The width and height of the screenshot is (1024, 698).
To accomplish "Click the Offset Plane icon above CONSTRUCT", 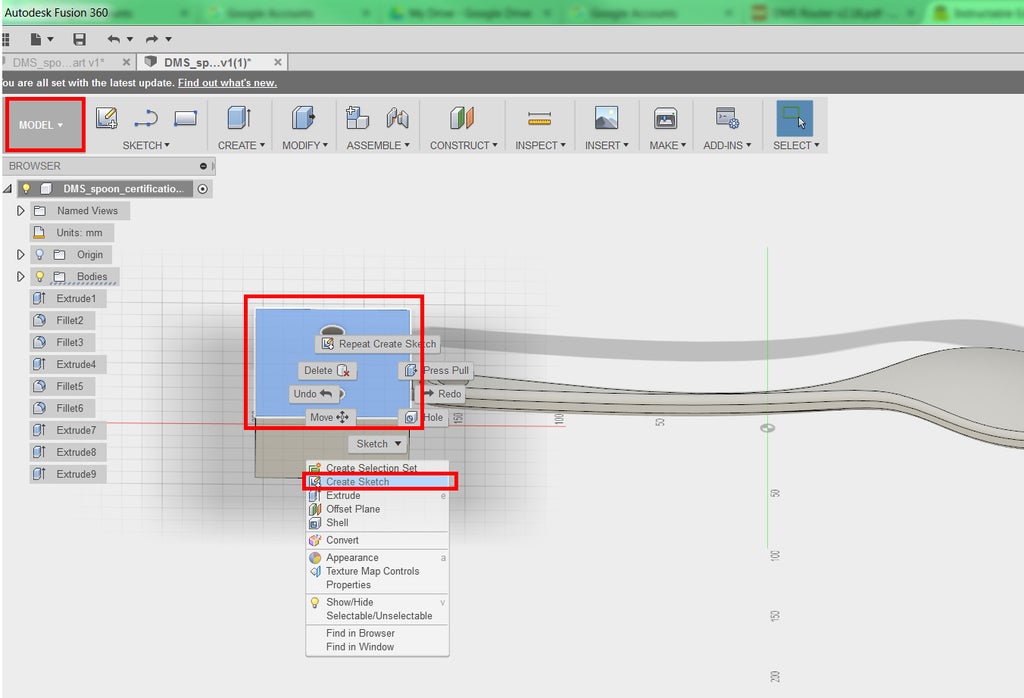I will pyautogui.click(x=462, y=118).
